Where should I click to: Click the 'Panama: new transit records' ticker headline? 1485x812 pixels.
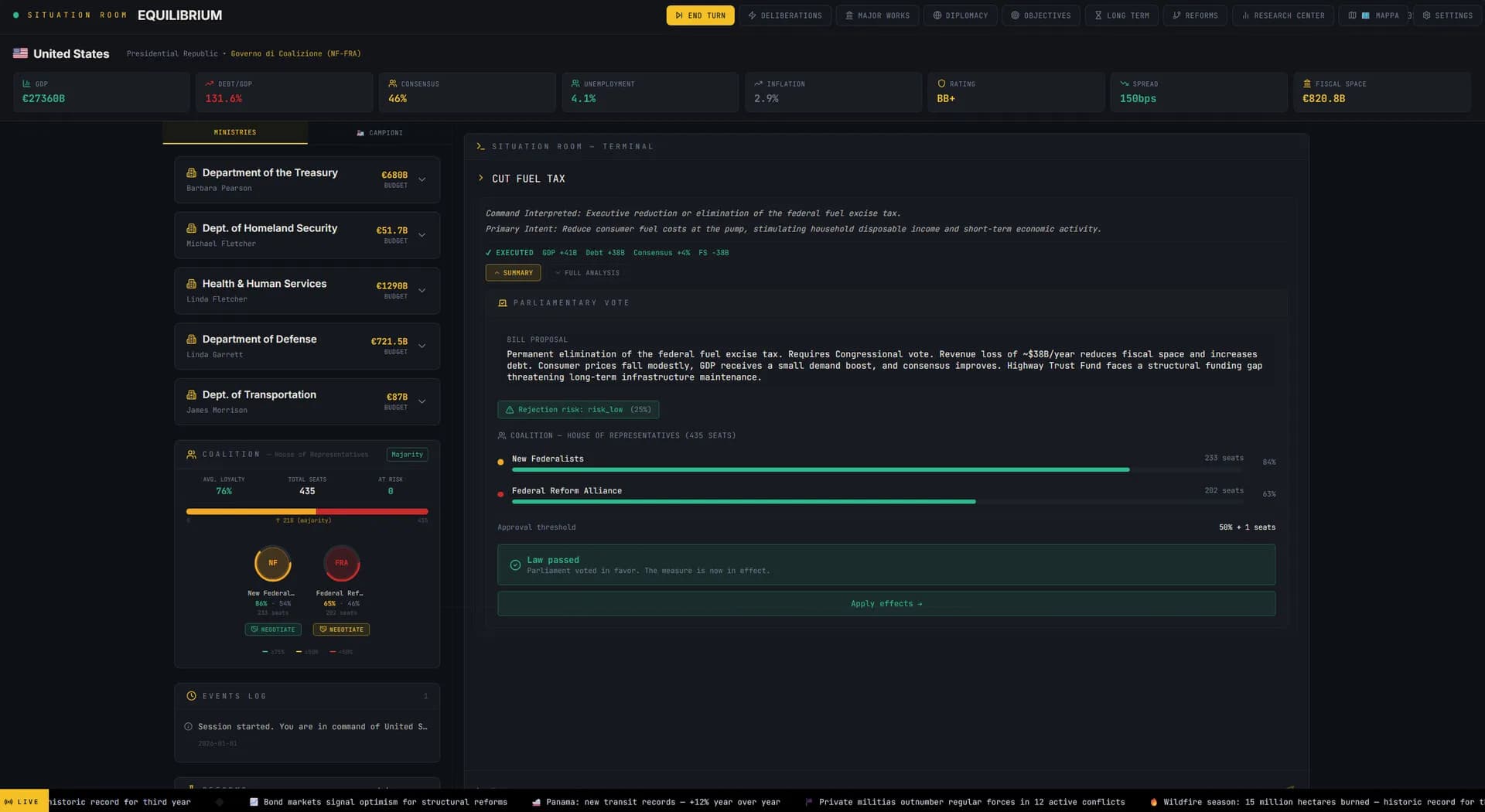pyautogui.click(x=663, y=802)
